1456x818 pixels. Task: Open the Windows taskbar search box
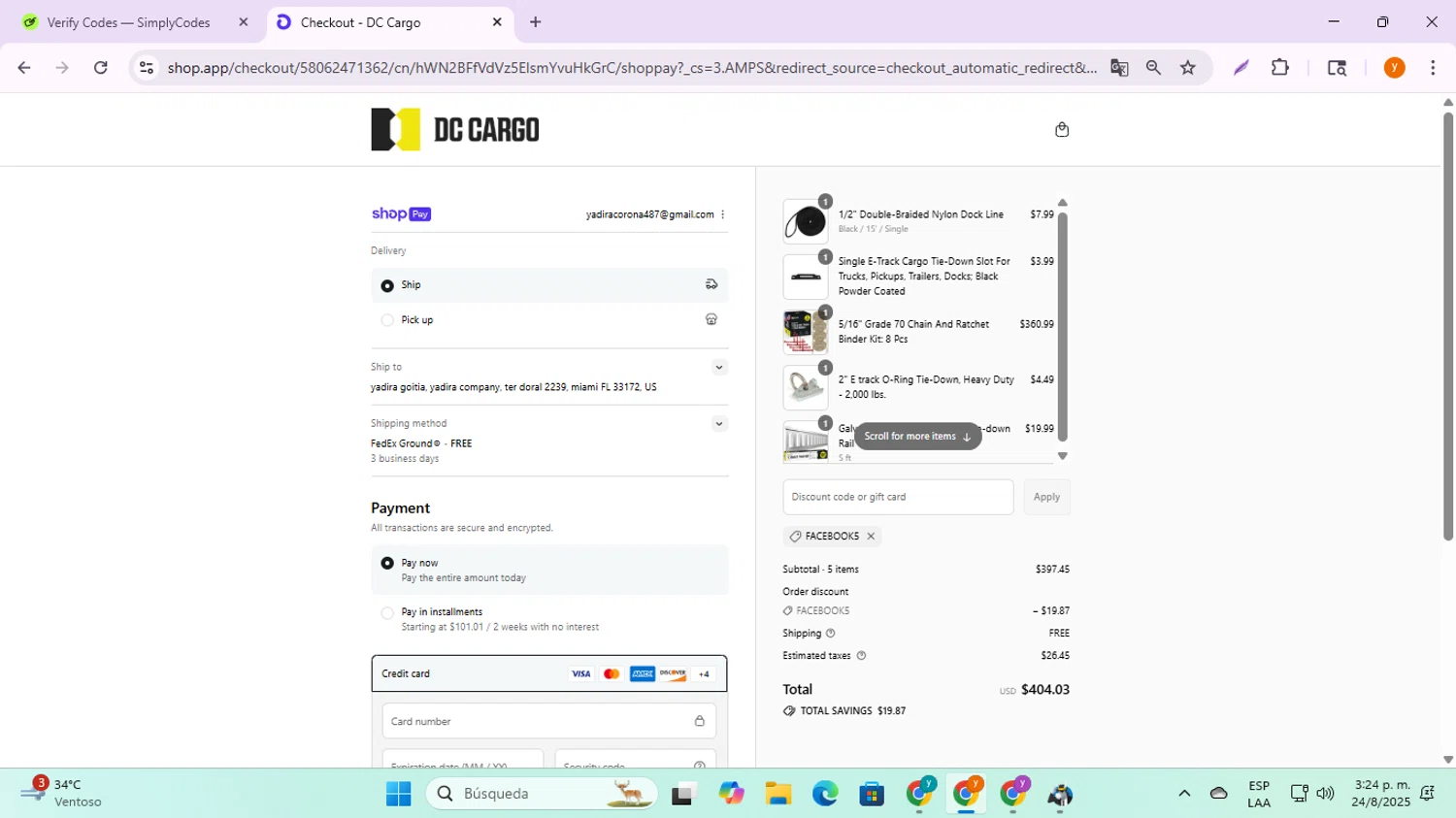(x=542, y=794)
